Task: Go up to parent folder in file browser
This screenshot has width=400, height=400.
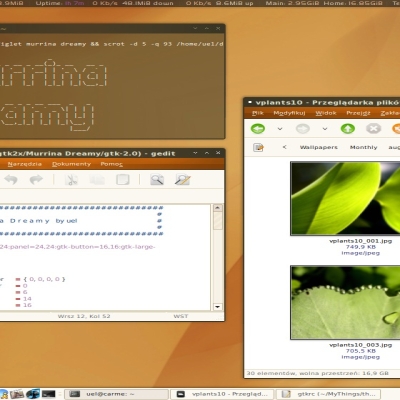Action: point(348,129)
